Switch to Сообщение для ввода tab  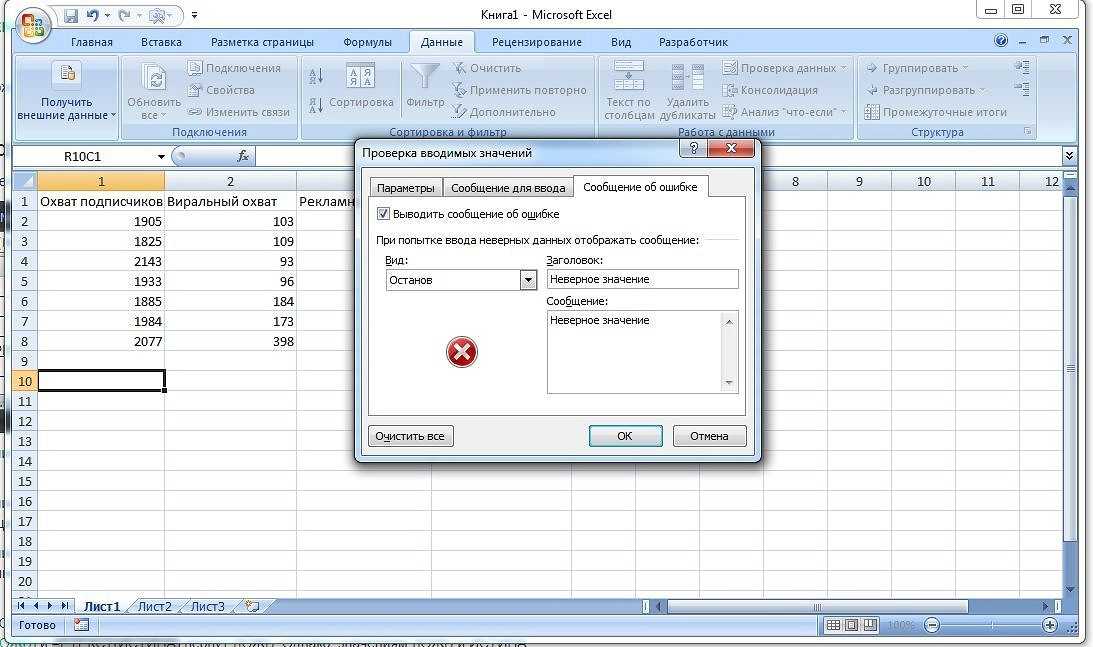click(x=508, y=188)
